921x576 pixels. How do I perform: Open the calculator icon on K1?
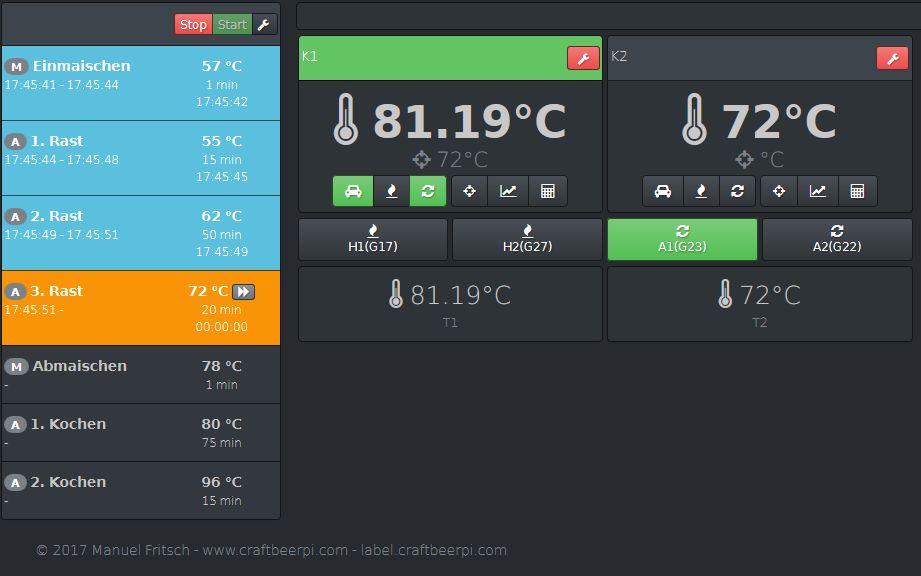tap(548, 191)
